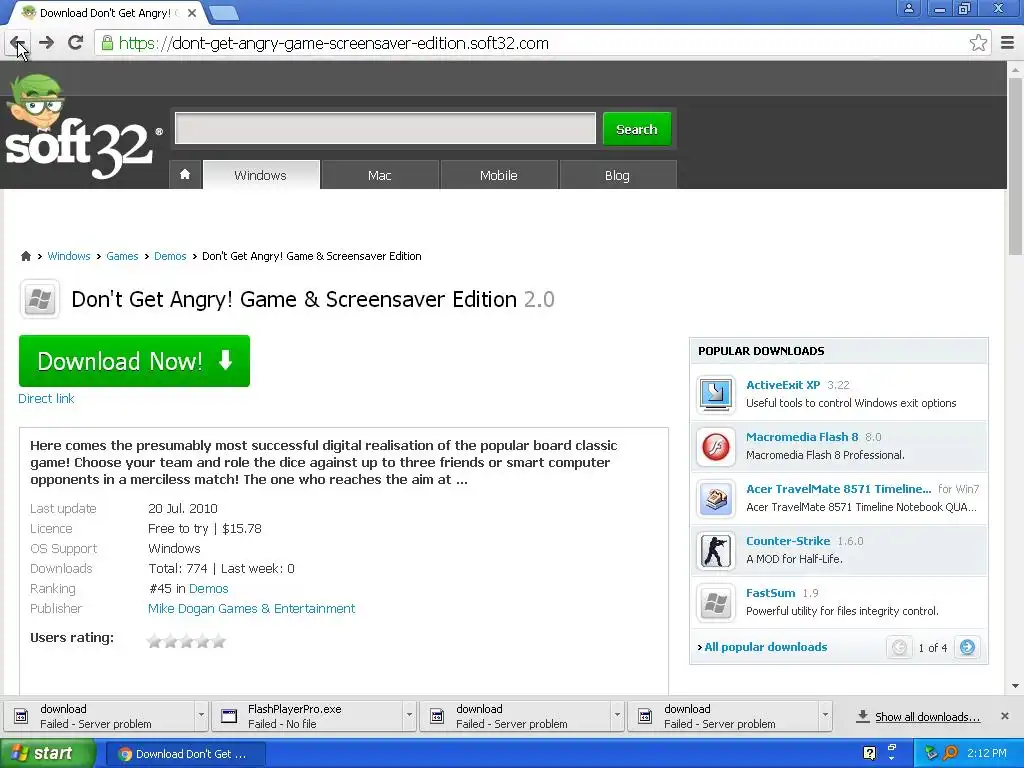Image resolution: width=1024 pixels, height=768 pixels.
Task: Open the Macromedia Flash 8 link
Action: pyautogui.click(x=802, y=437)
